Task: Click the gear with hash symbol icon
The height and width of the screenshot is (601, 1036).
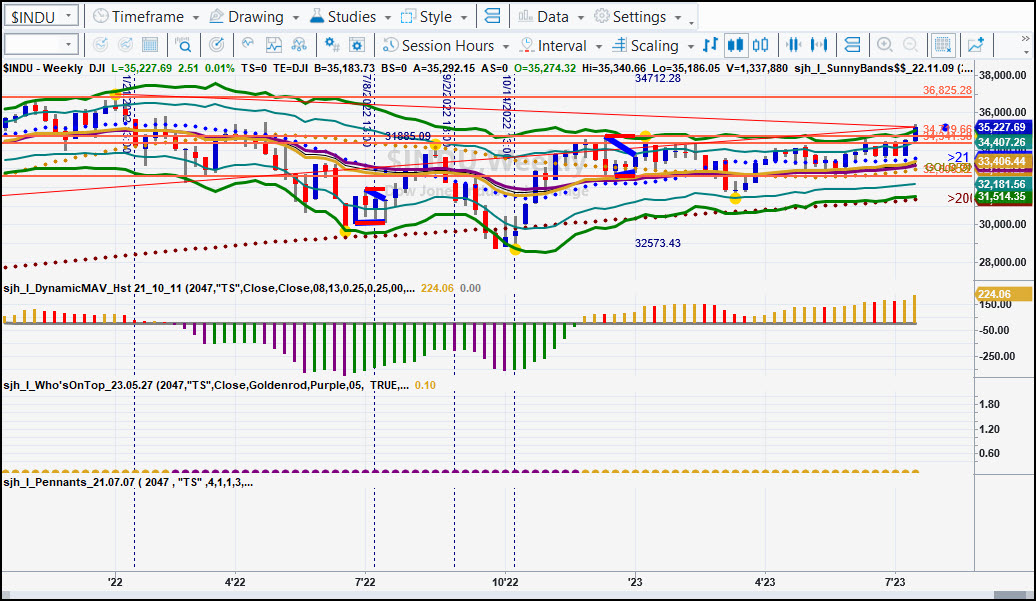Action: point(332,45)
